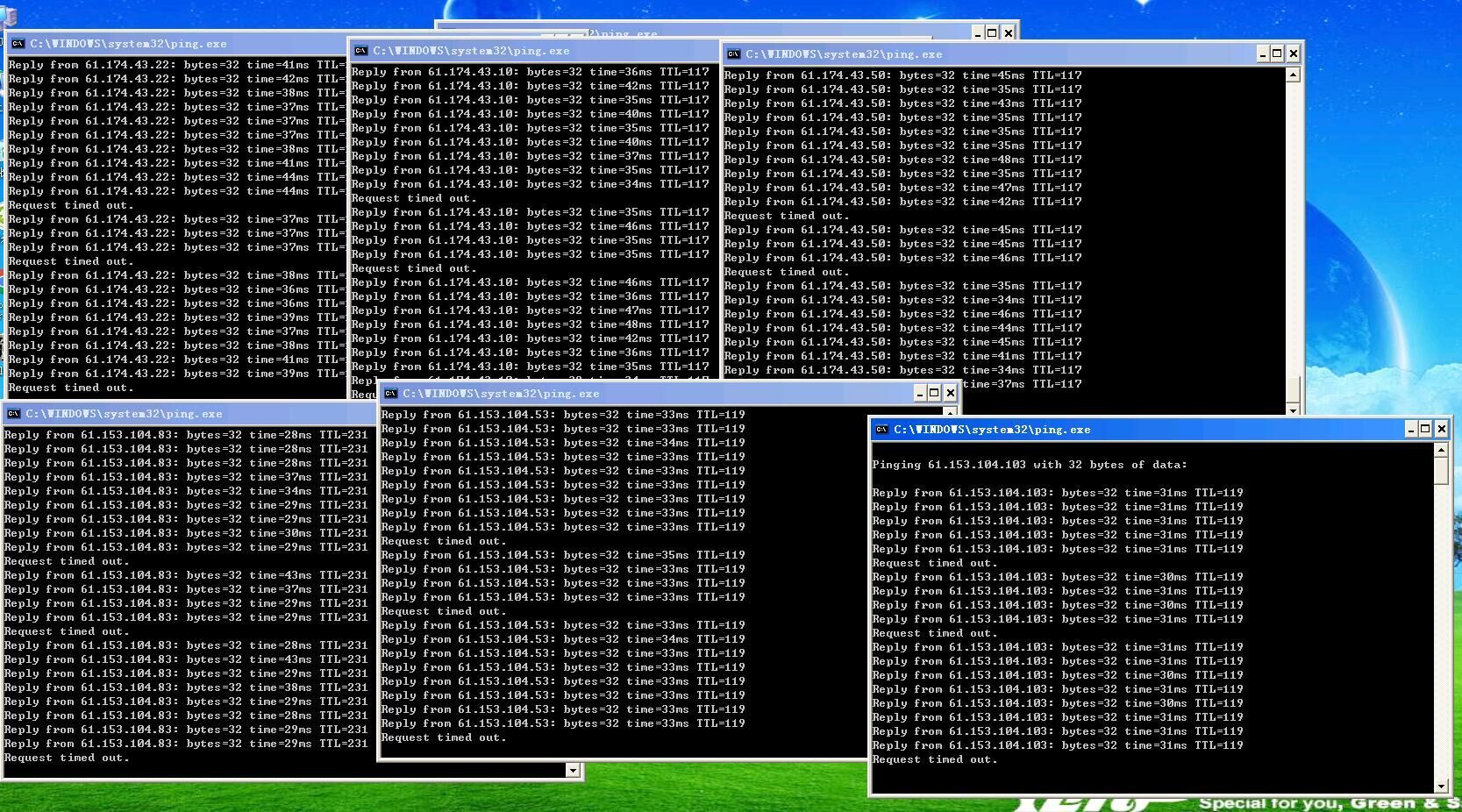Maximize the 61.153.104.53 ping window
This screenshot has width=1462, height=812.
click(x=934, y=393)
